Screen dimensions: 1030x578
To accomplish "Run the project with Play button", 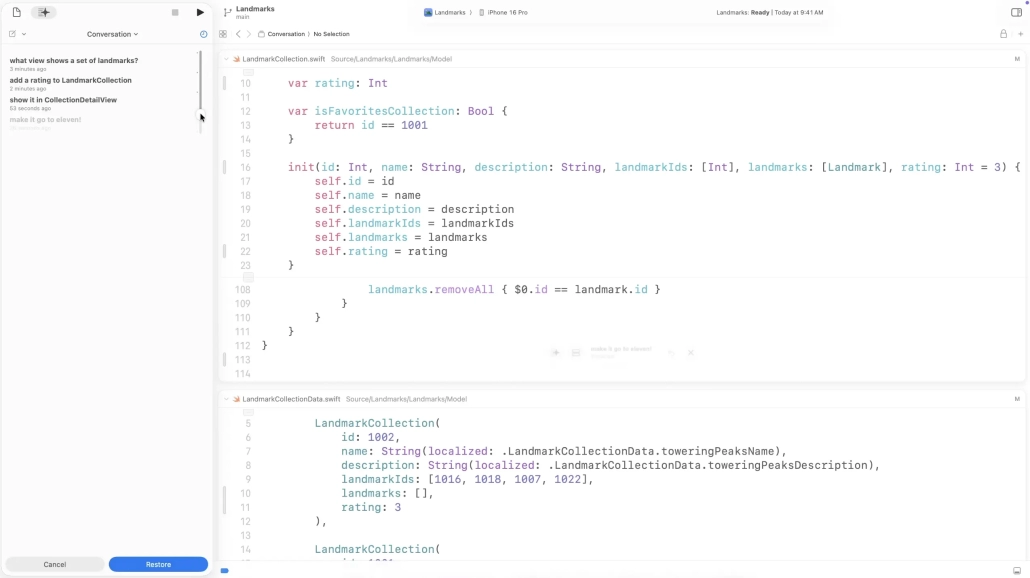I will (x=200, y=13).
